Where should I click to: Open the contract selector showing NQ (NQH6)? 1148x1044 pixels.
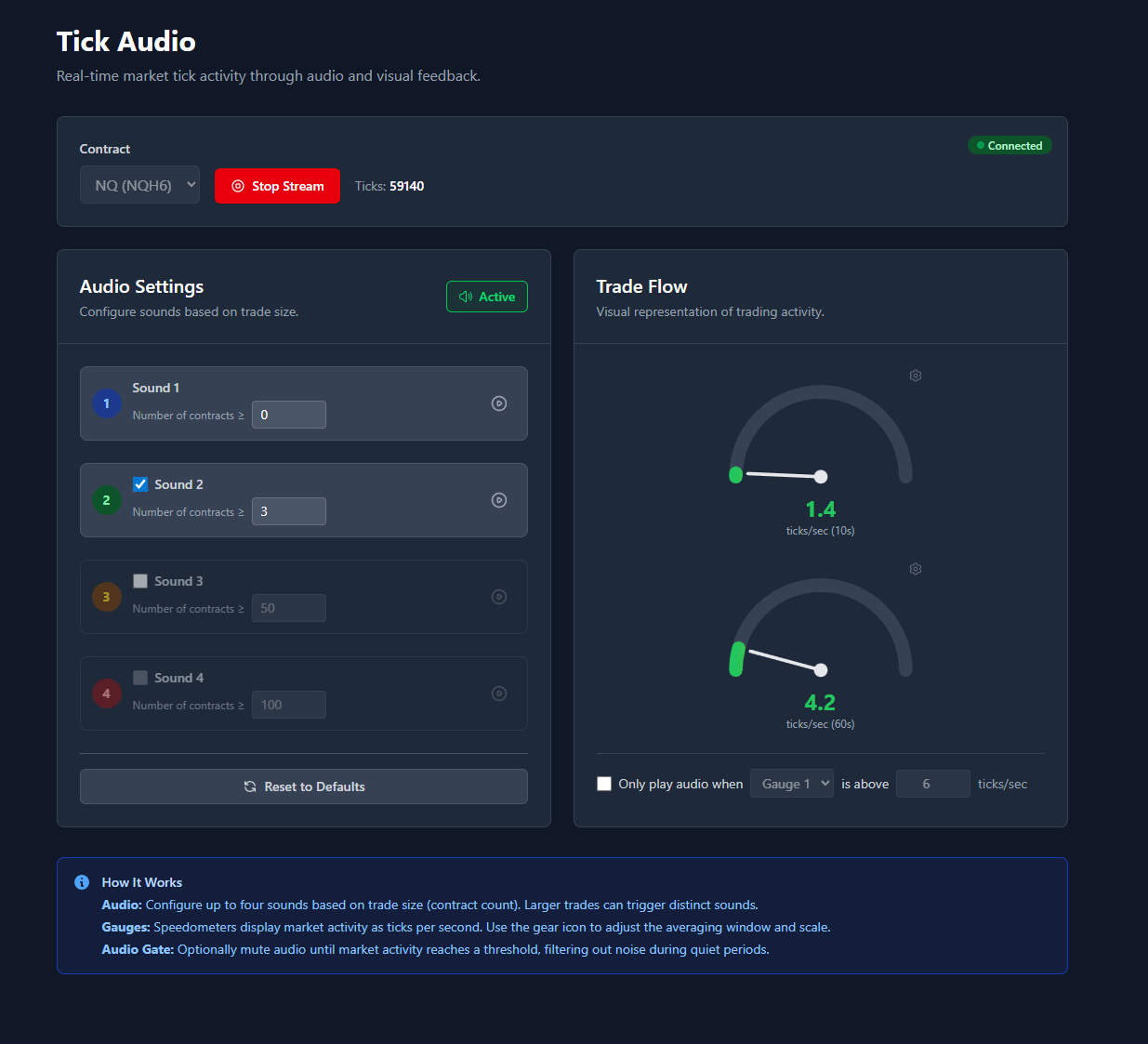(139, 184)
